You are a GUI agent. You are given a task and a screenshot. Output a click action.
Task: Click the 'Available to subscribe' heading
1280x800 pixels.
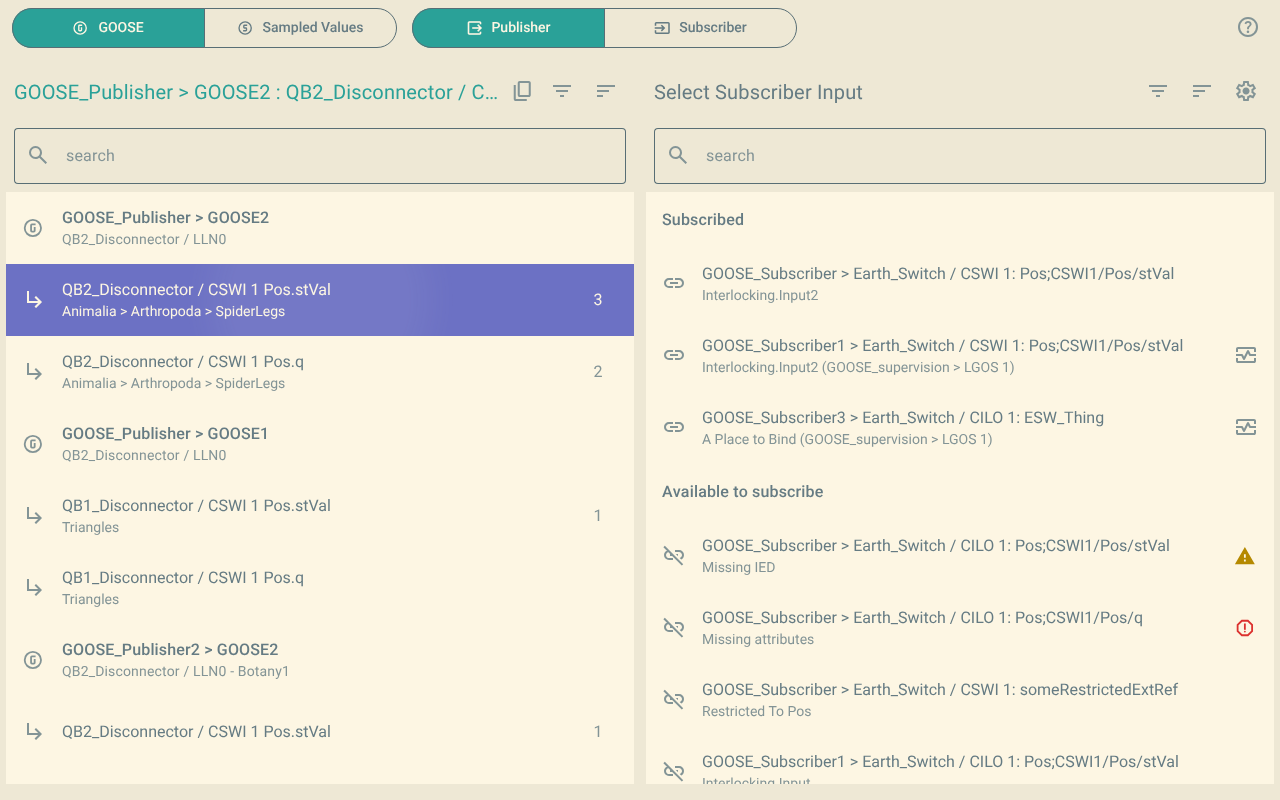pos(743,492)
